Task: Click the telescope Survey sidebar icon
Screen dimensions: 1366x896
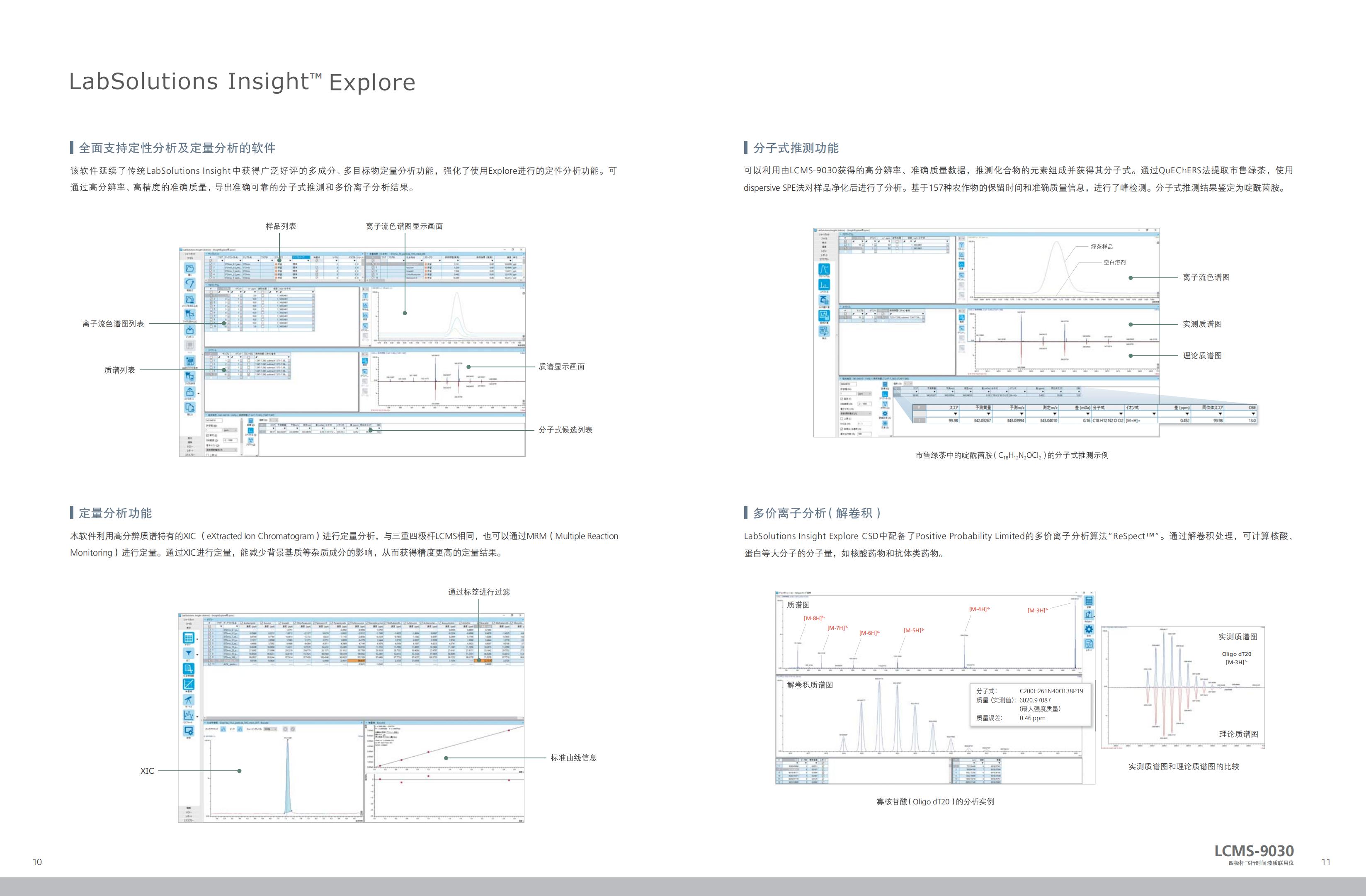Action: coord(188,700)
